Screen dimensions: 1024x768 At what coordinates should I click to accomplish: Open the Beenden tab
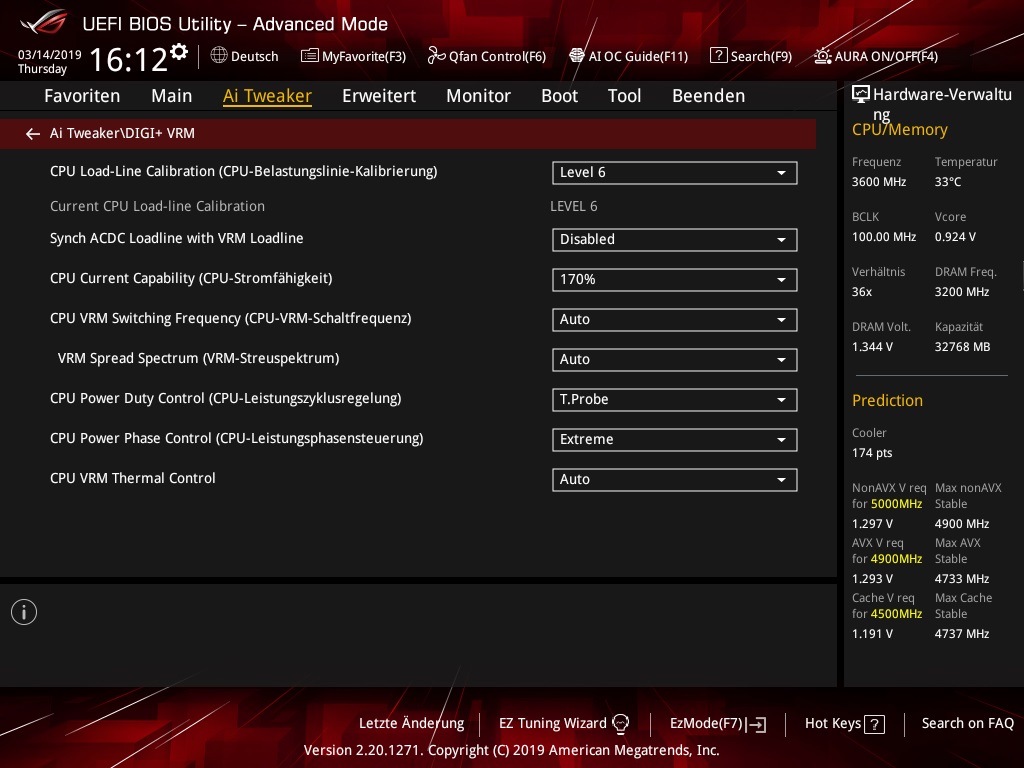click(709, 96)
